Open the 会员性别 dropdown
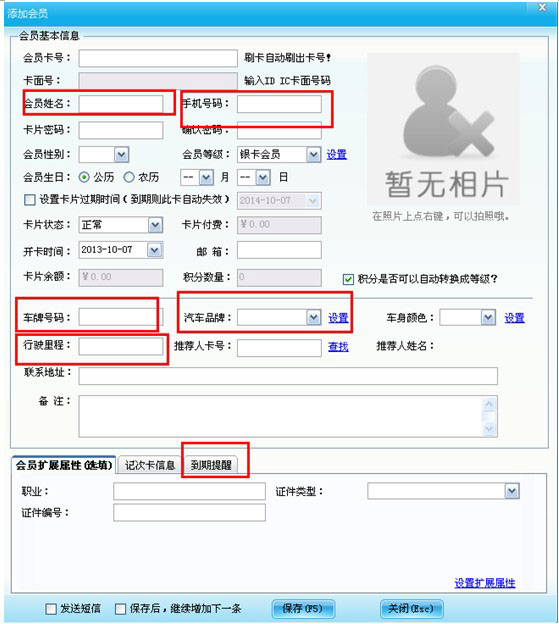 [121, 154]
